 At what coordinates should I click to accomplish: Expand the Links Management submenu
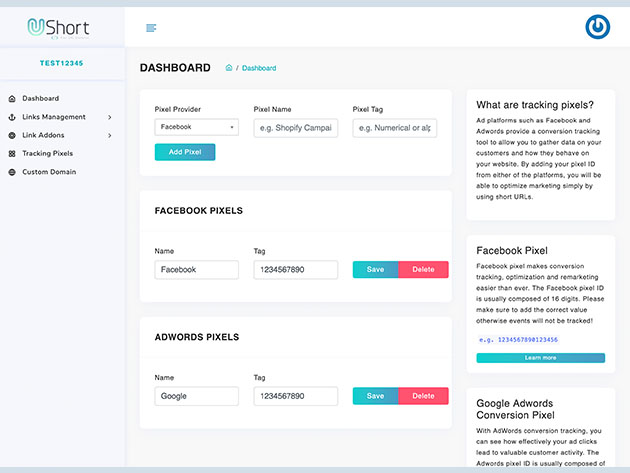click(x=109, y=117)
